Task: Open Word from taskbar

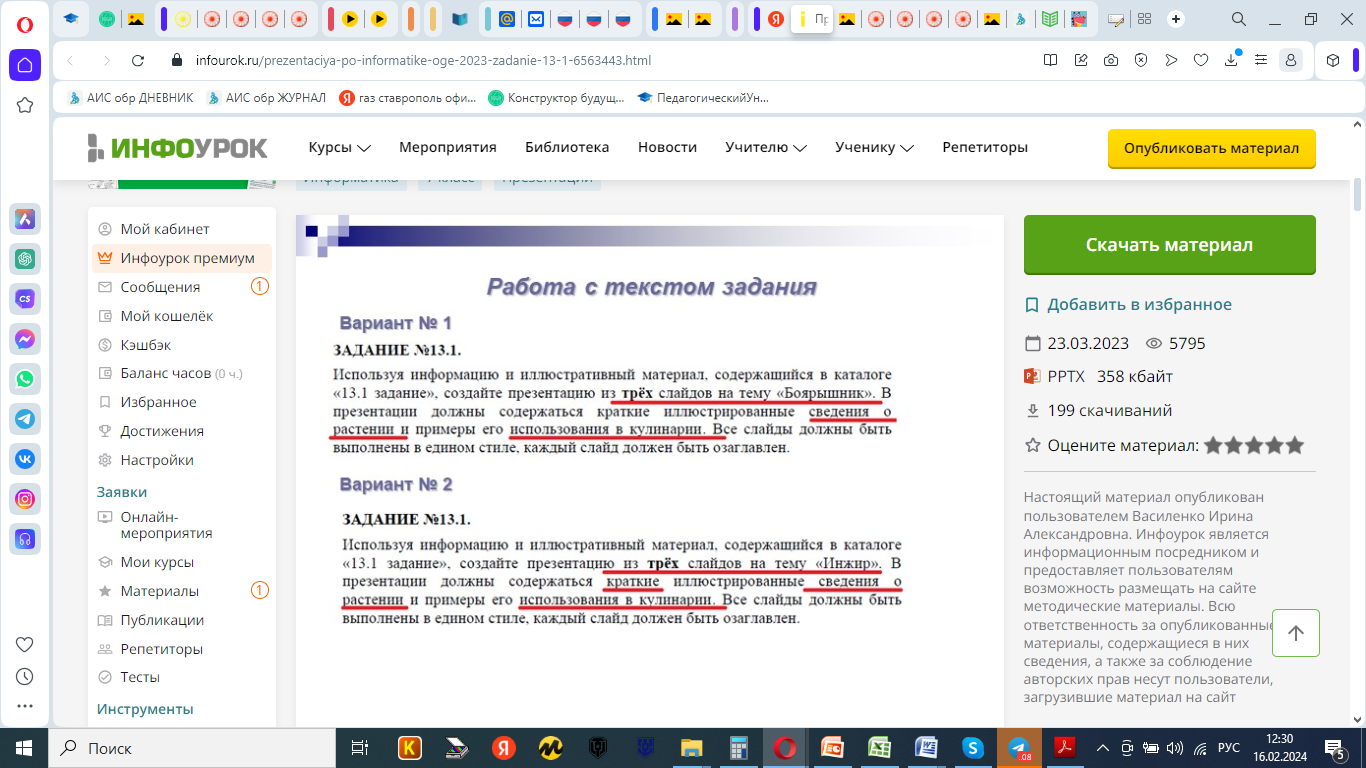Action: point(926,748)
